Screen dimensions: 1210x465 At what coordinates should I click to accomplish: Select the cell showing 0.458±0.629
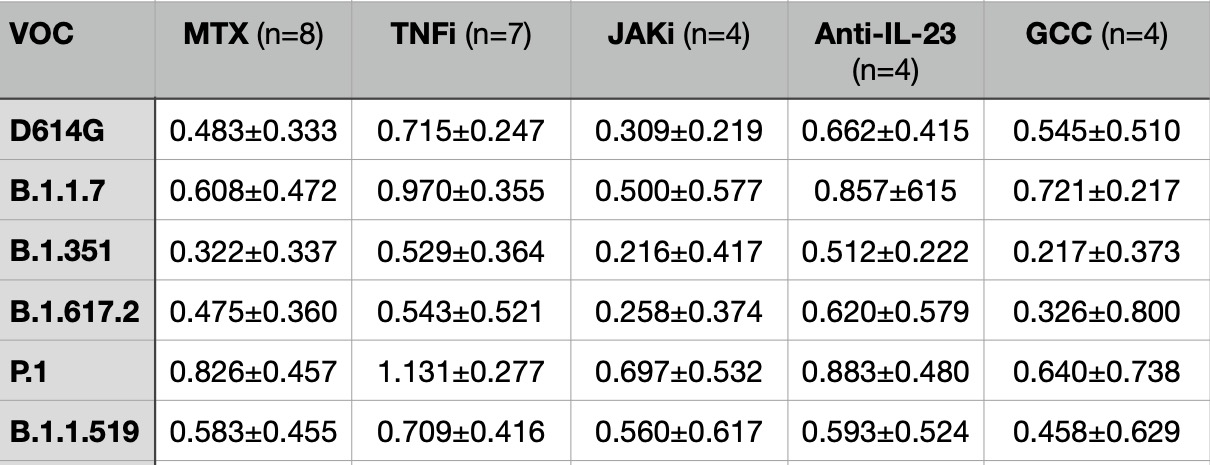coord(1094,433)
